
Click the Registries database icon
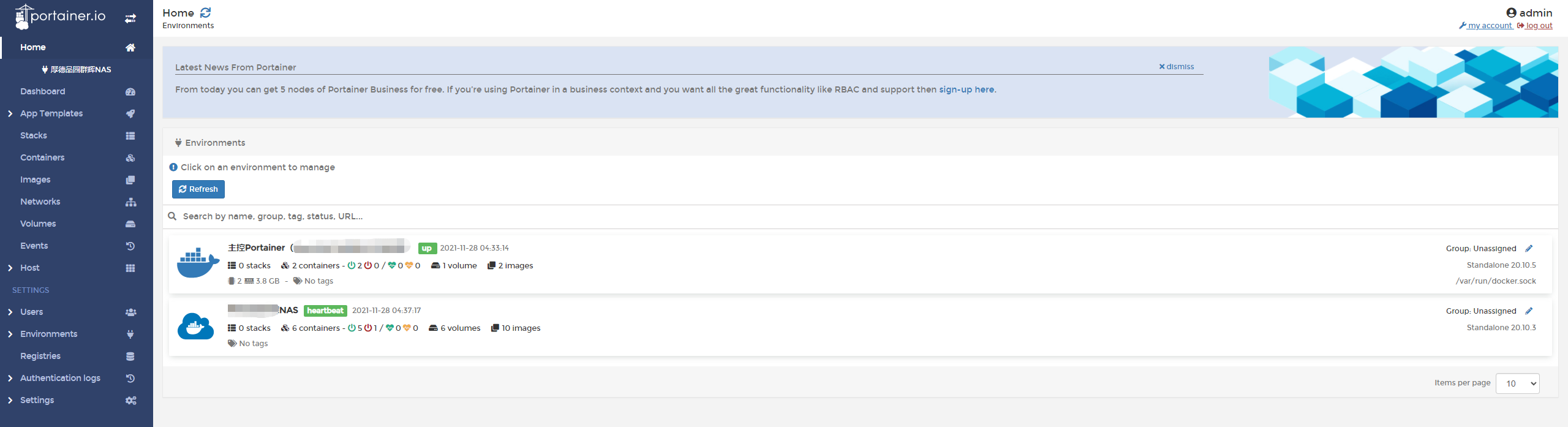point(130,357)
